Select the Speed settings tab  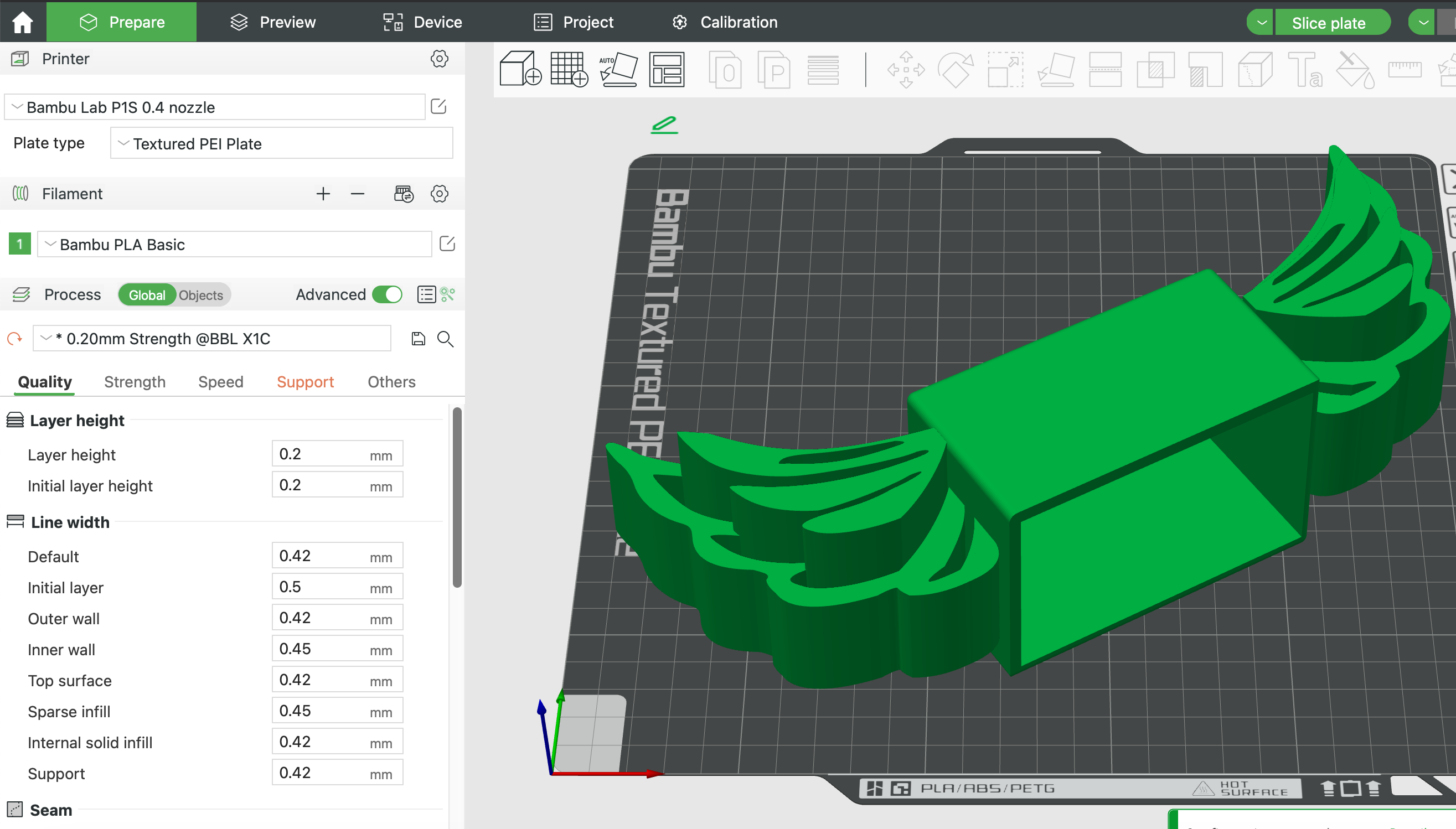pyautogui.click(x=221, y=381)
